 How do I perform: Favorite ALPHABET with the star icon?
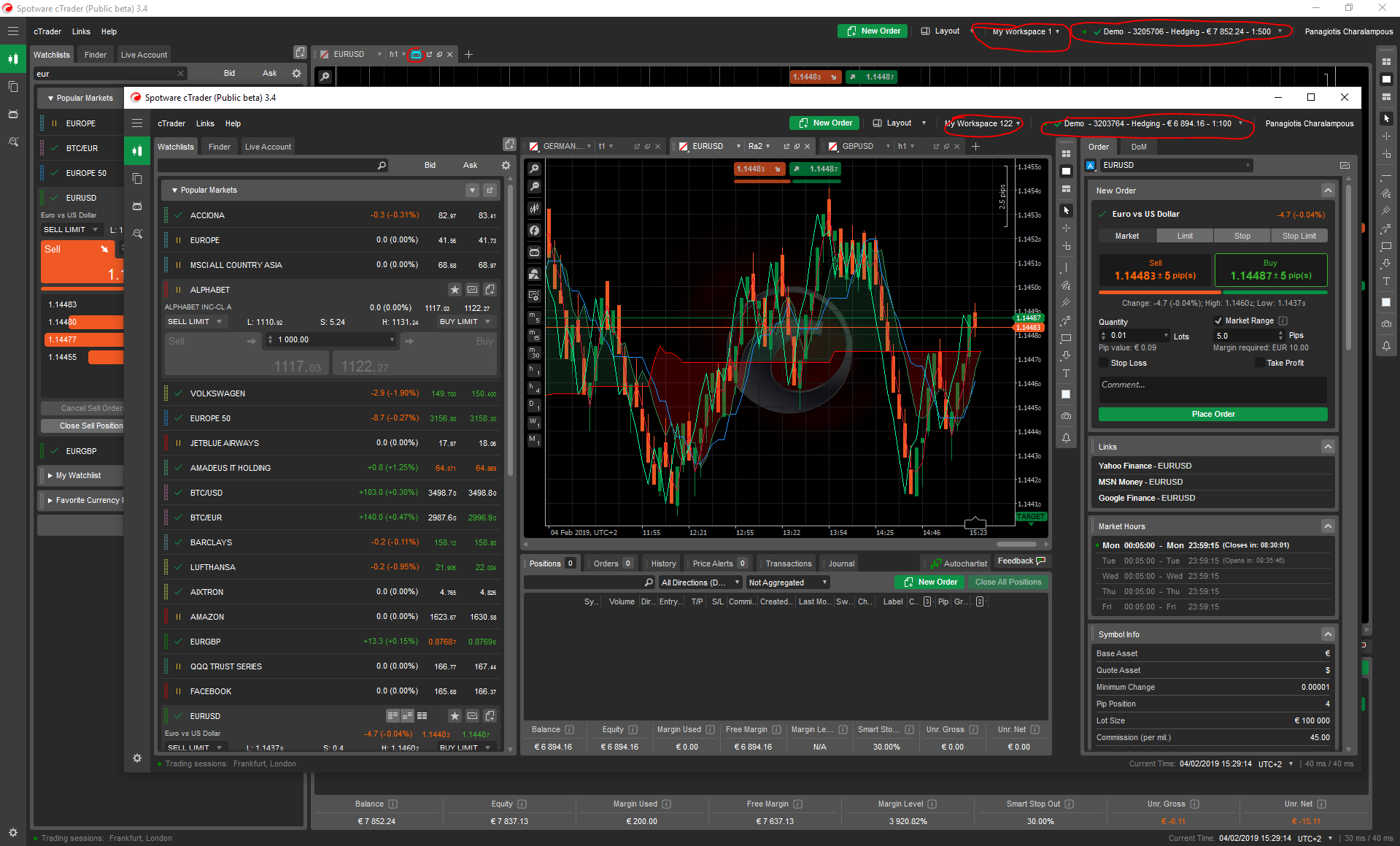pos(455,290)
